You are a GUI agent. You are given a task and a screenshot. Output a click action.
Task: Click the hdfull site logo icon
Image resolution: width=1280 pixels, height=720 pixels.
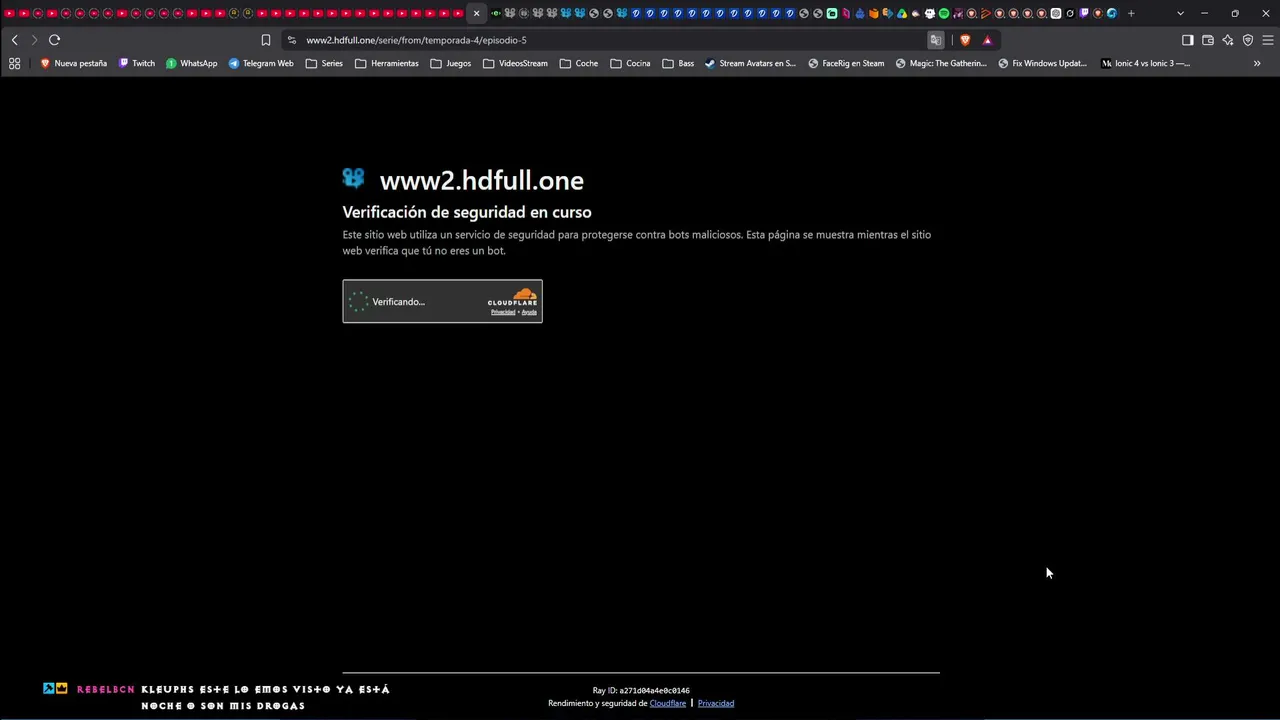[353, 178]
